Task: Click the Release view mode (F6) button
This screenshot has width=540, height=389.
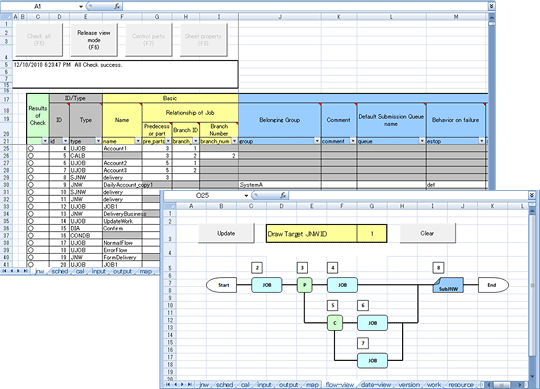Action: point(94,40)
